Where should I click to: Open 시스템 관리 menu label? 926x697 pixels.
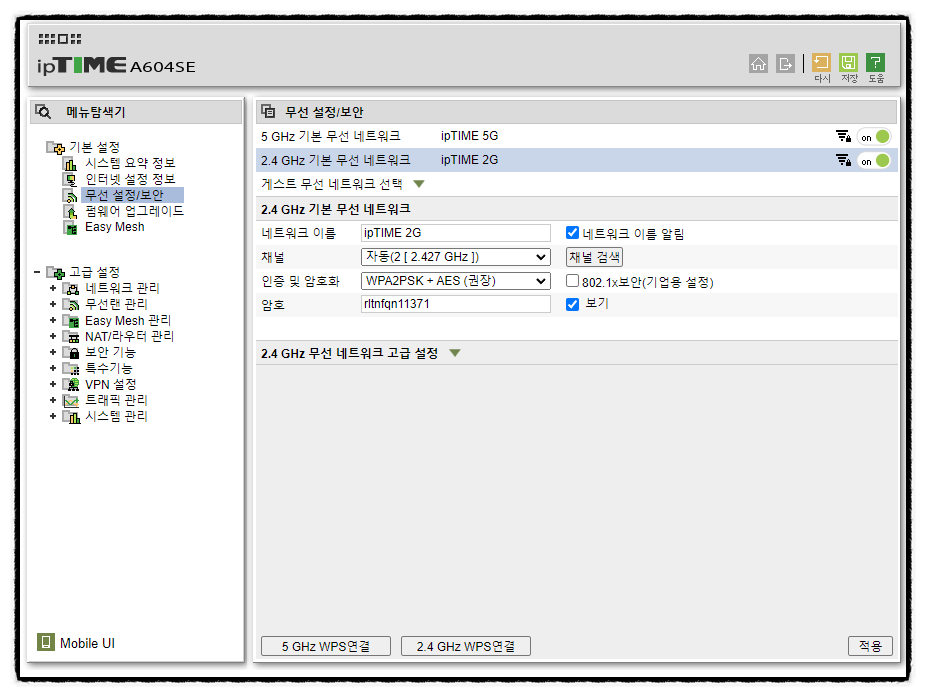[x=116, y=416]
